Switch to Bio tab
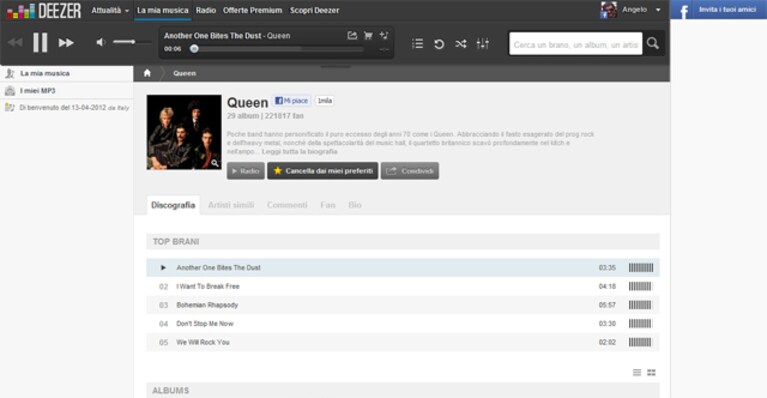 coord(355,205)
